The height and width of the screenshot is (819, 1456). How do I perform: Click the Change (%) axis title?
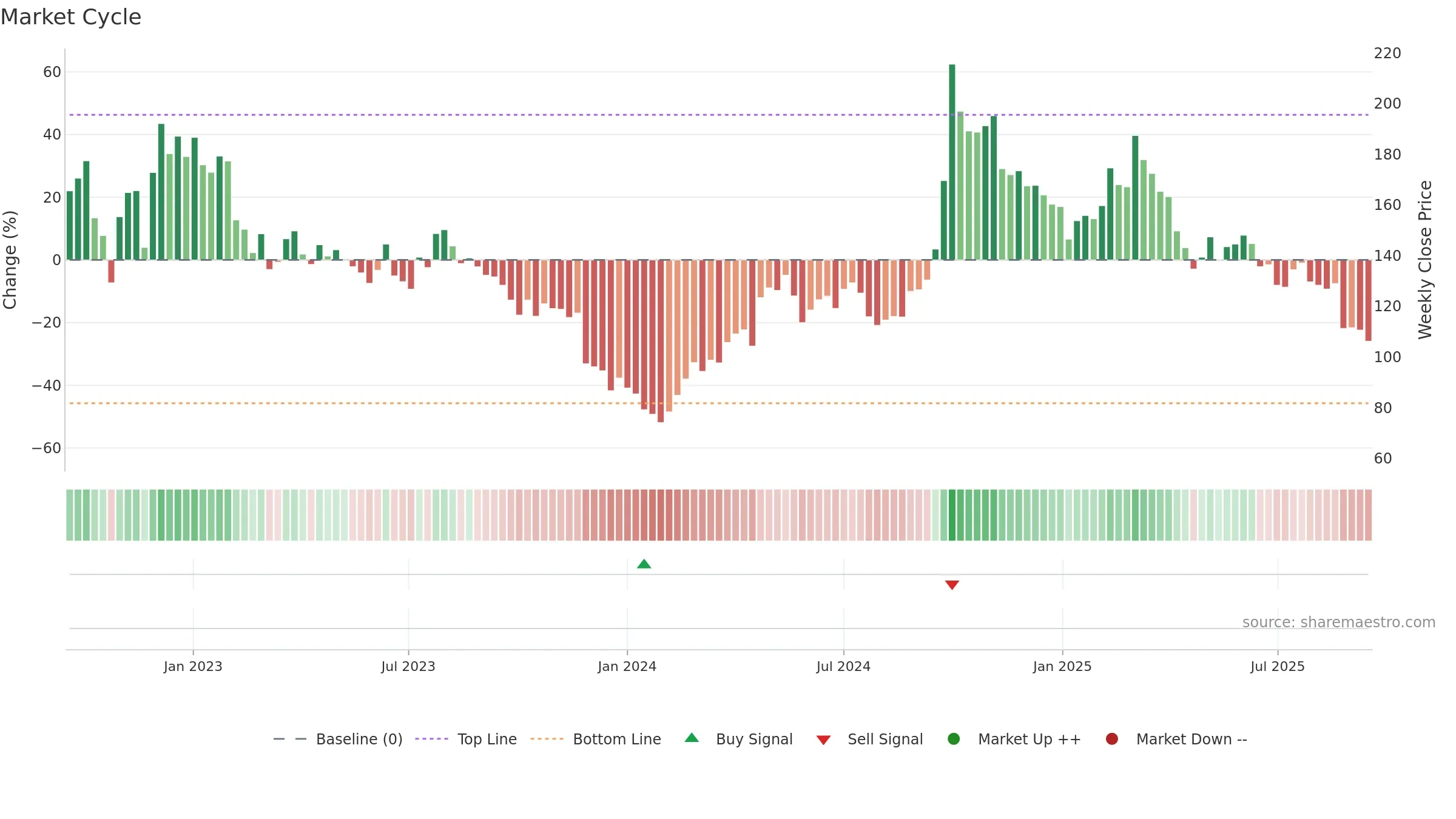(x=10, y=260)
